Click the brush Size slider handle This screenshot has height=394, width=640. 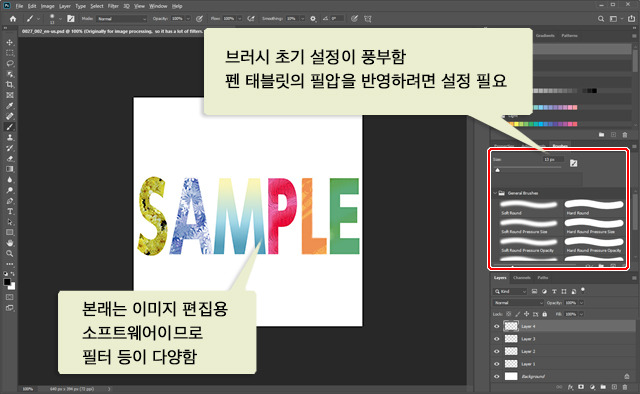[497, 170]
